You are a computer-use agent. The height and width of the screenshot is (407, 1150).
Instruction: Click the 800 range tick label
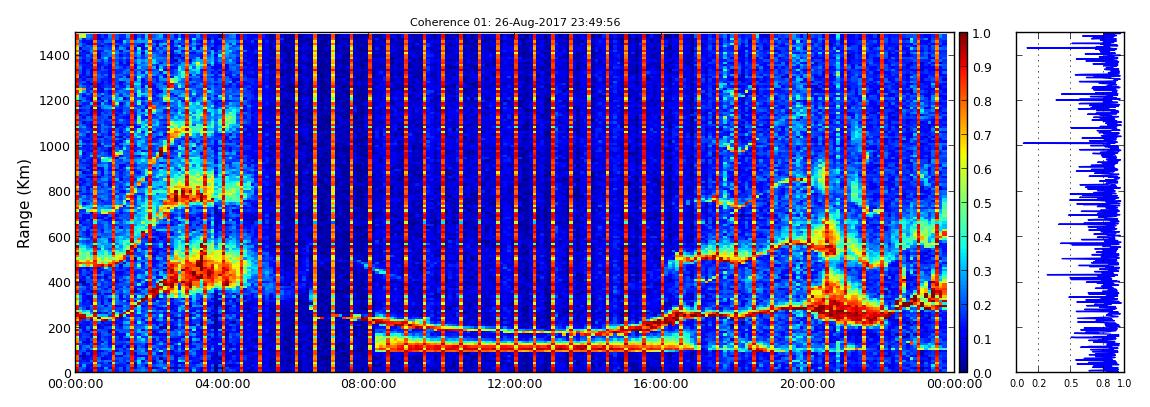59,192
